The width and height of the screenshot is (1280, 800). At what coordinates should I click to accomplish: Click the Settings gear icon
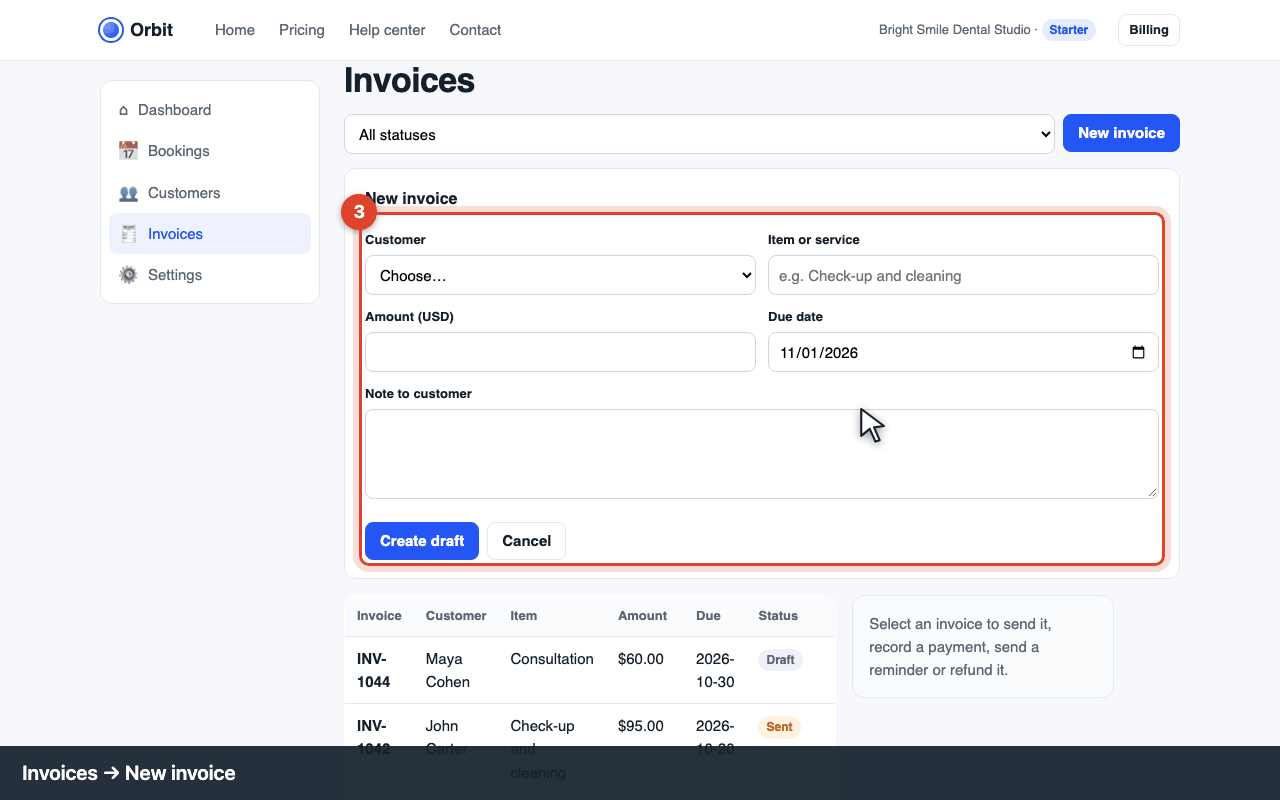(x=128, y=275)
